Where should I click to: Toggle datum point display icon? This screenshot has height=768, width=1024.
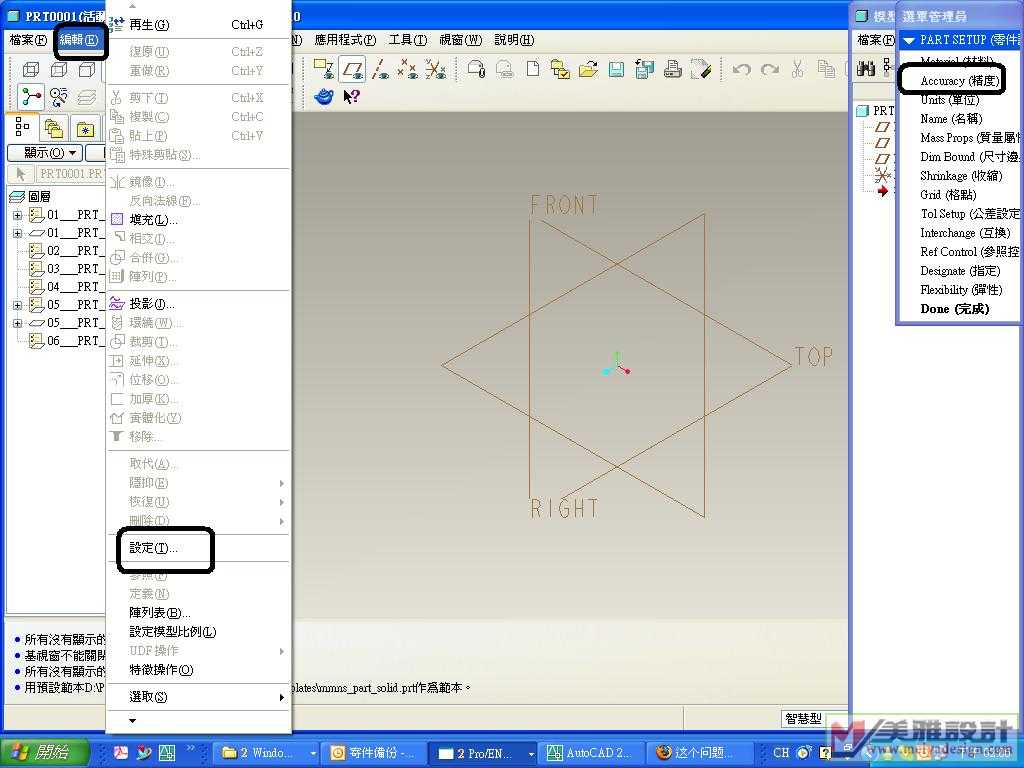pyautogui.click(x=408, y=69)
